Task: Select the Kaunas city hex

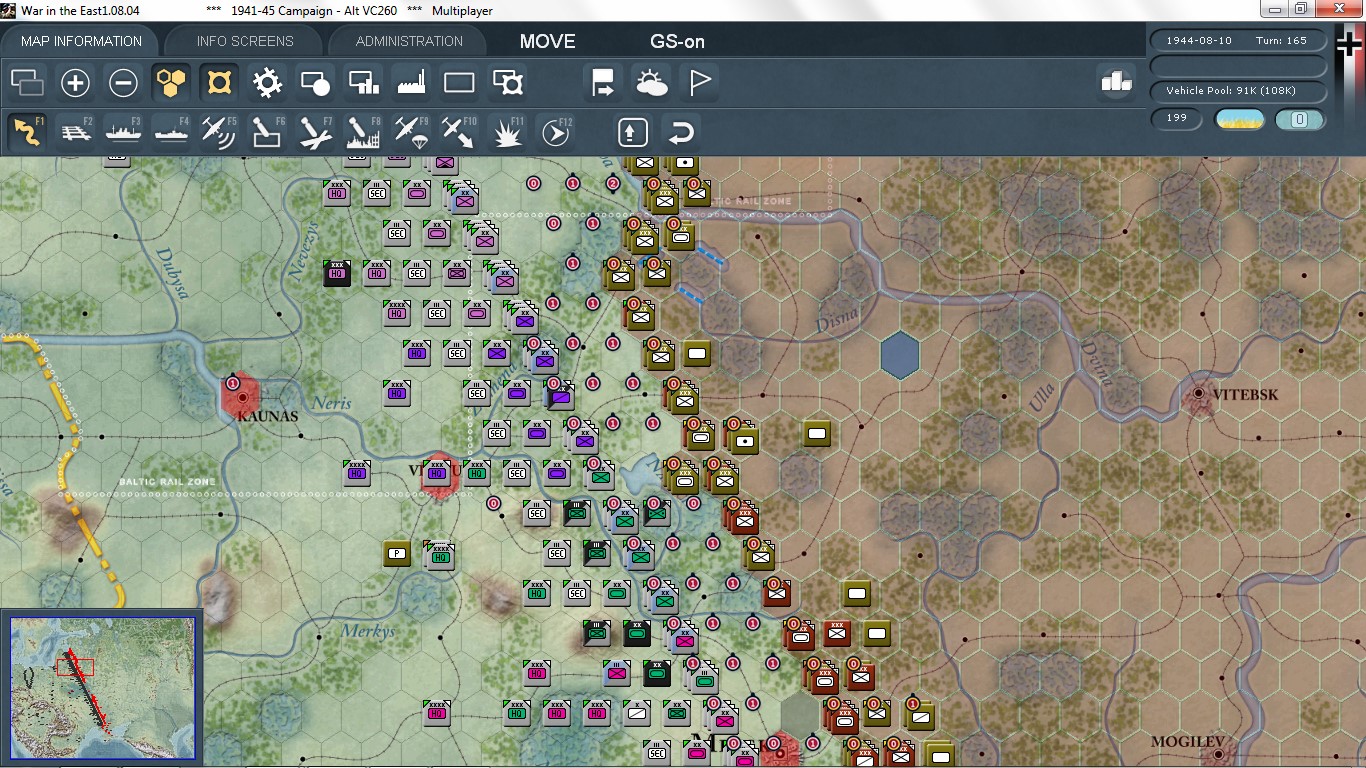Action: click(240, 396)
